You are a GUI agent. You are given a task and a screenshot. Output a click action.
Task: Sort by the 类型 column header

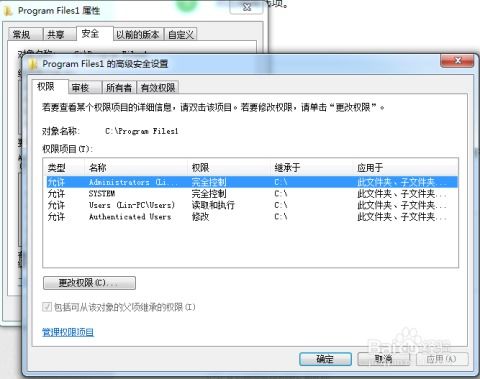(65, 167)
